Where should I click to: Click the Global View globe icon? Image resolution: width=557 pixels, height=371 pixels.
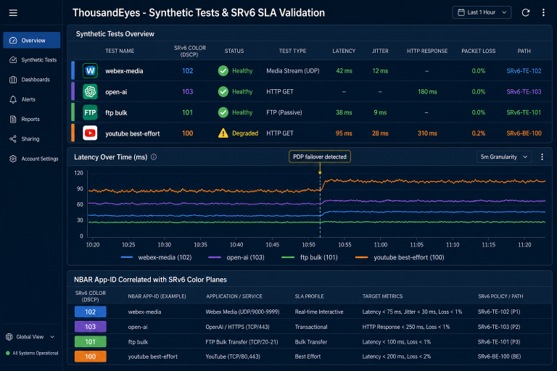click(9, 337)
